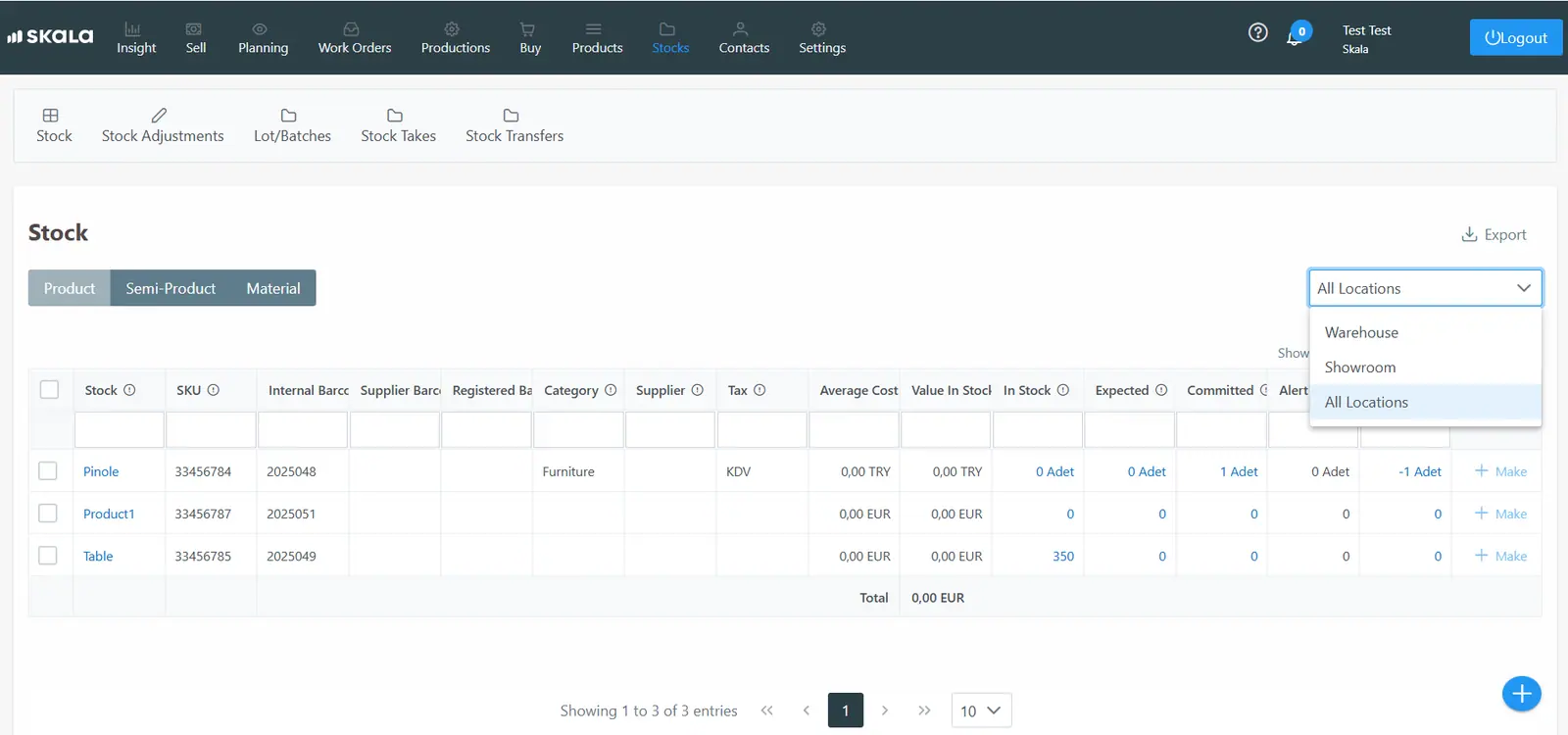Open the Products list icon
Screen dimensions: 1568x735
pos(594,29)
